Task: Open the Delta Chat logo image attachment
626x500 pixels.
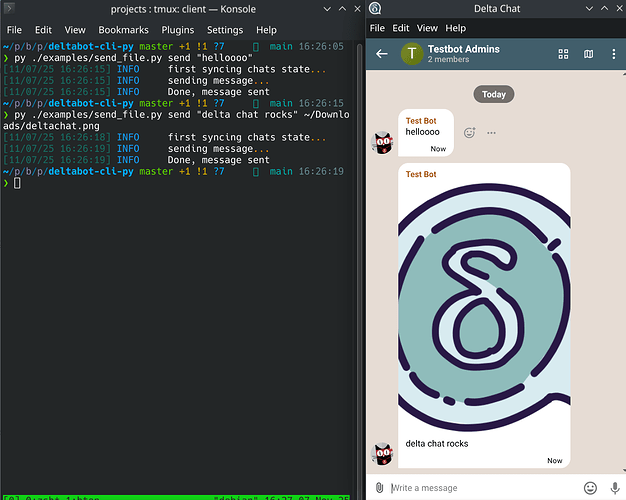Action: coord(483,307)
